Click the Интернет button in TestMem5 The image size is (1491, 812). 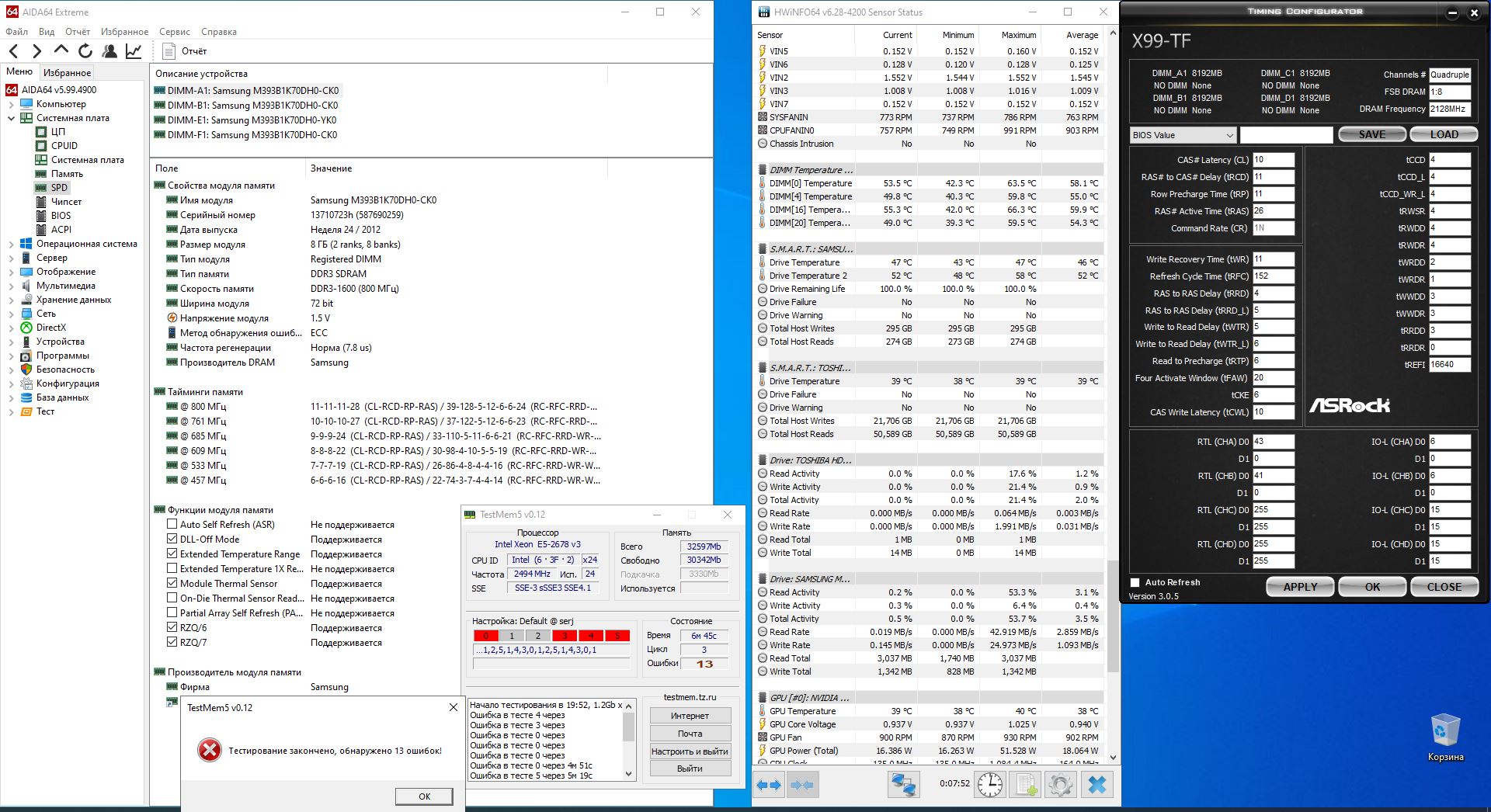tap(690, 716)
